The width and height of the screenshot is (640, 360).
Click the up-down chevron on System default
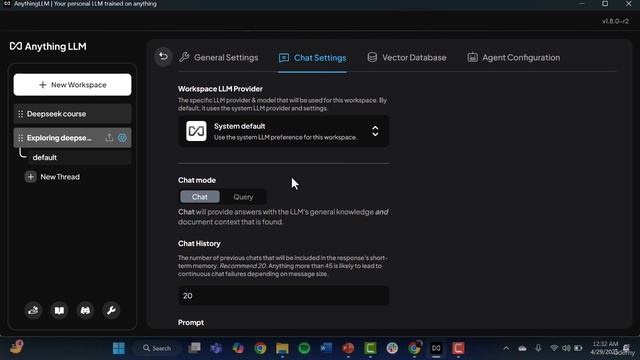pos(375,131)
